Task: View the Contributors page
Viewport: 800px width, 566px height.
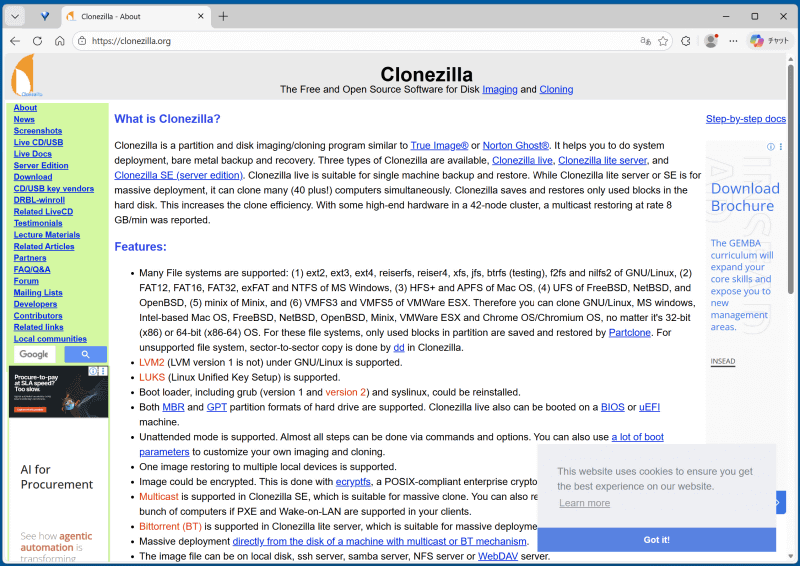Action: (38, 315)
